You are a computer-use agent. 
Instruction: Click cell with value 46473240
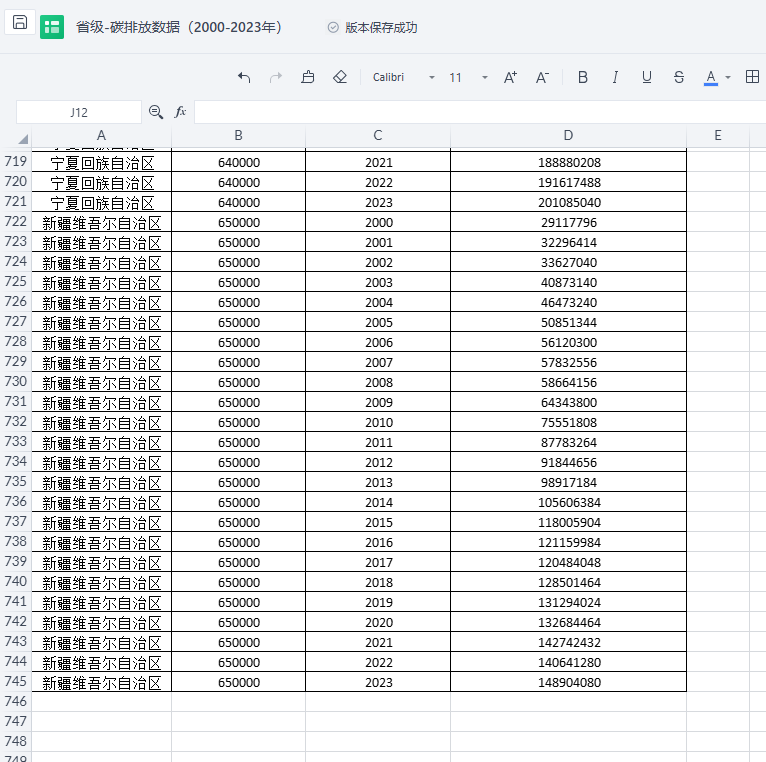[x=569, y=302]
